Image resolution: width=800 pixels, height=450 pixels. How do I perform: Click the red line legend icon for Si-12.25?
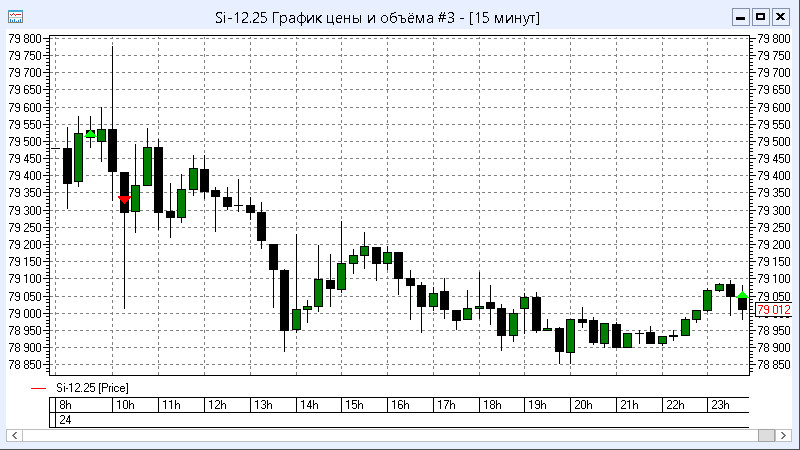point(38,387)
